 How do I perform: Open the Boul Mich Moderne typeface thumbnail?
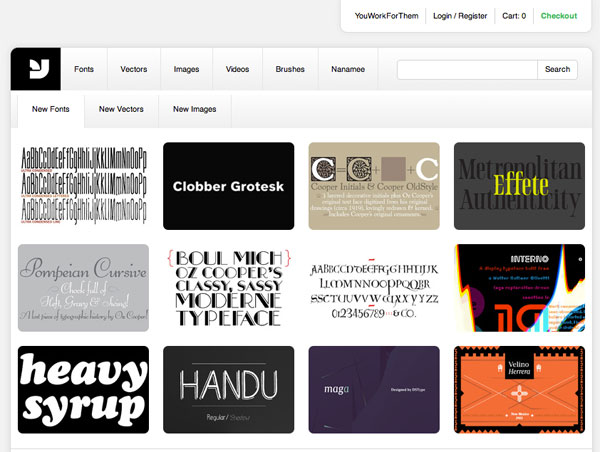click(x=228, y=288)
